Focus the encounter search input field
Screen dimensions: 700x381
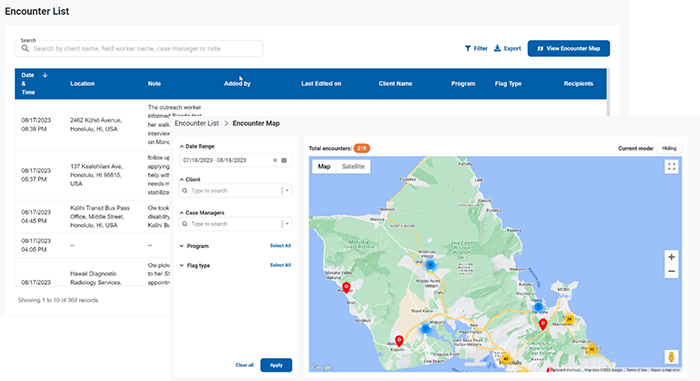[x=139, y=48]
